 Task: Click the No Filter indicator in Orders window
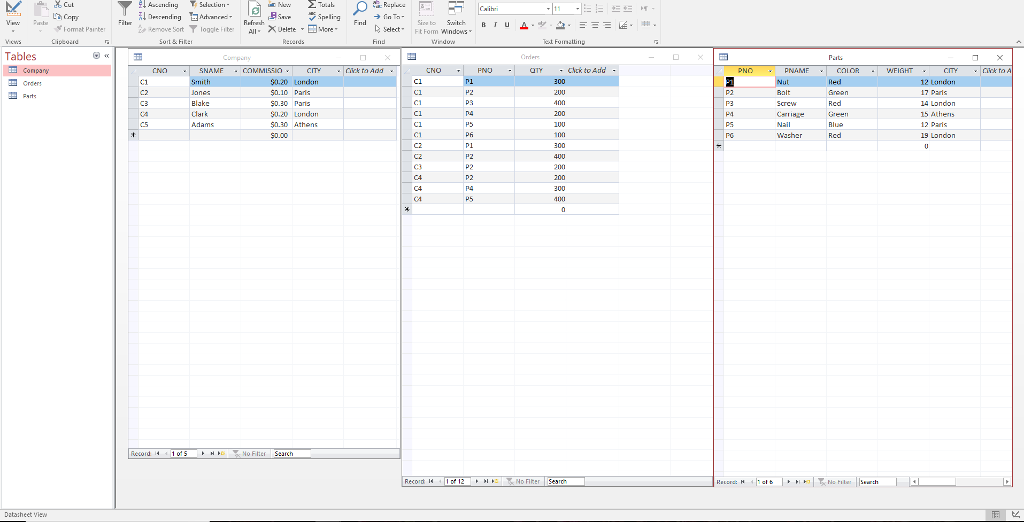523,481
